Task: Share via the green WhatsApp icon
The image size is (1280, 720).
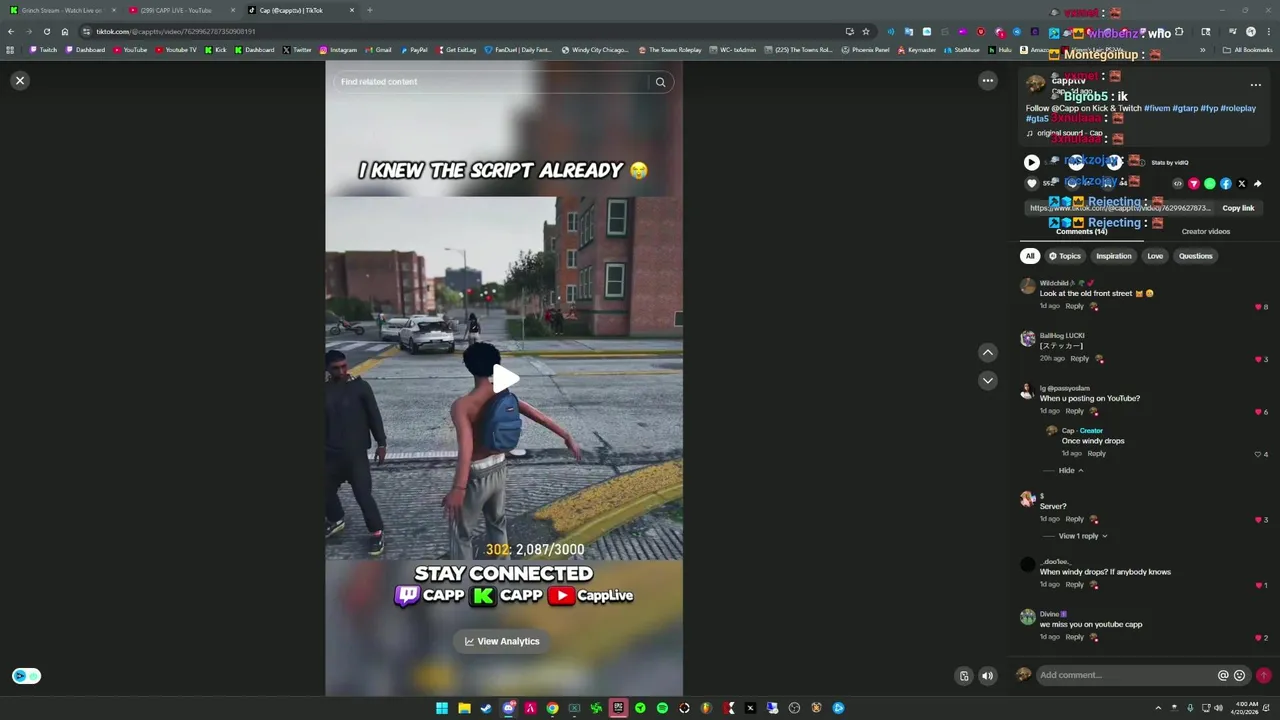Action: tap(1210, 184)
